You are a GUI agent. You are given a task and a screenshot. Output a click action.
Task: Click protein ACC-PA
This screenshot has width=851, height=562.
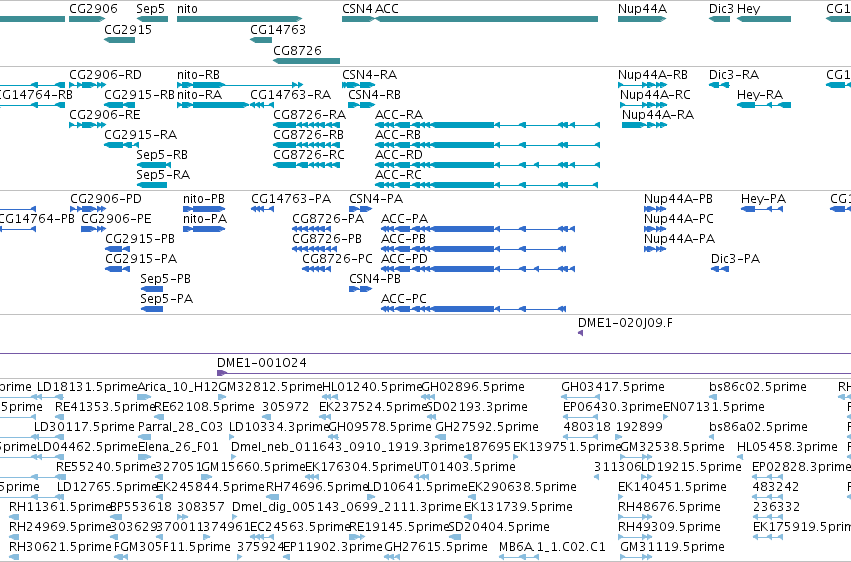pyautogui.click(x=404, y=219)
